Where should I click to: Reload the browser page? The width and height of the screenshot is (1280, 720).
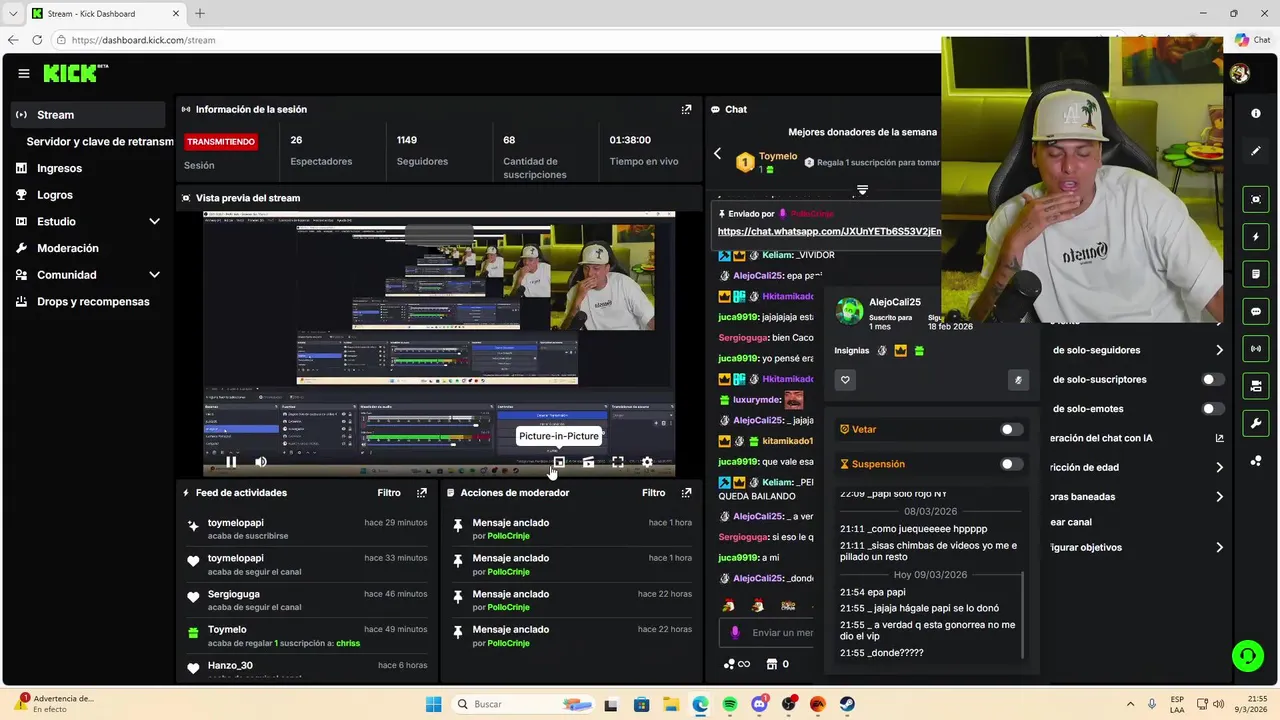pos(37,40)
